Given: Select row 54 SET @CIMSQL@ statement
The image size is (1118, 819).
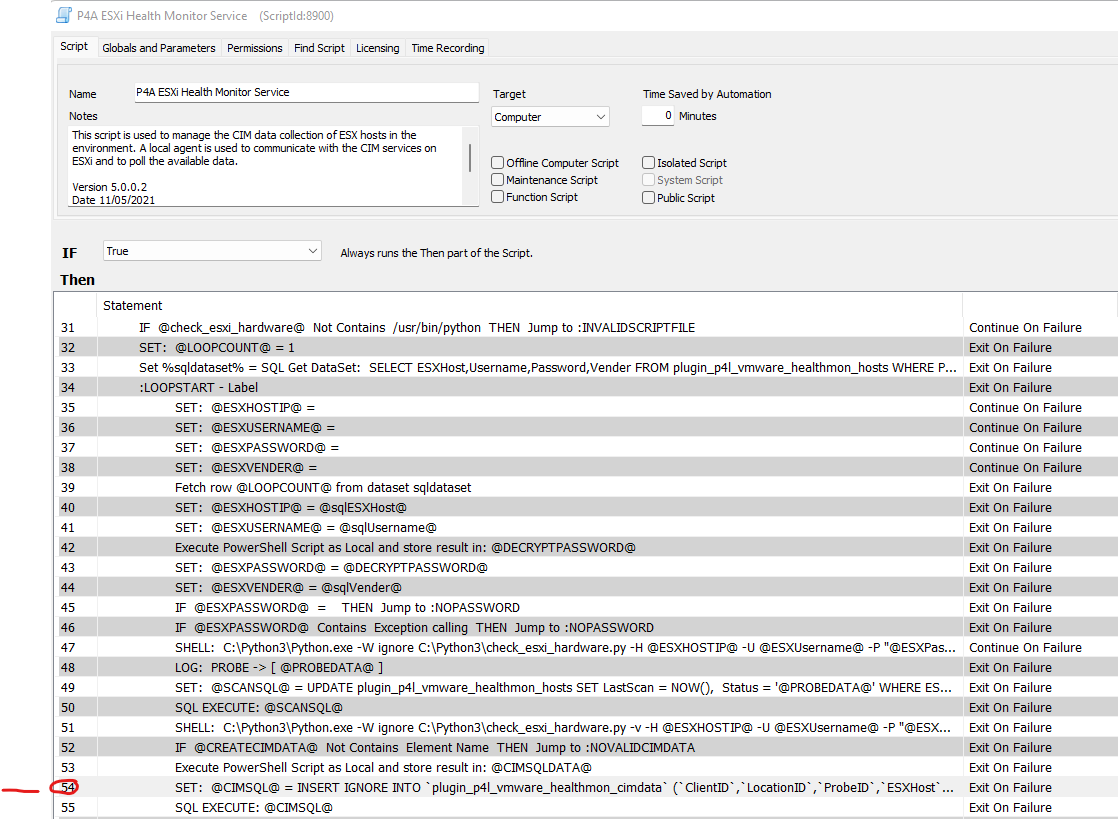Looking at the screenshot, I should 560,788.
